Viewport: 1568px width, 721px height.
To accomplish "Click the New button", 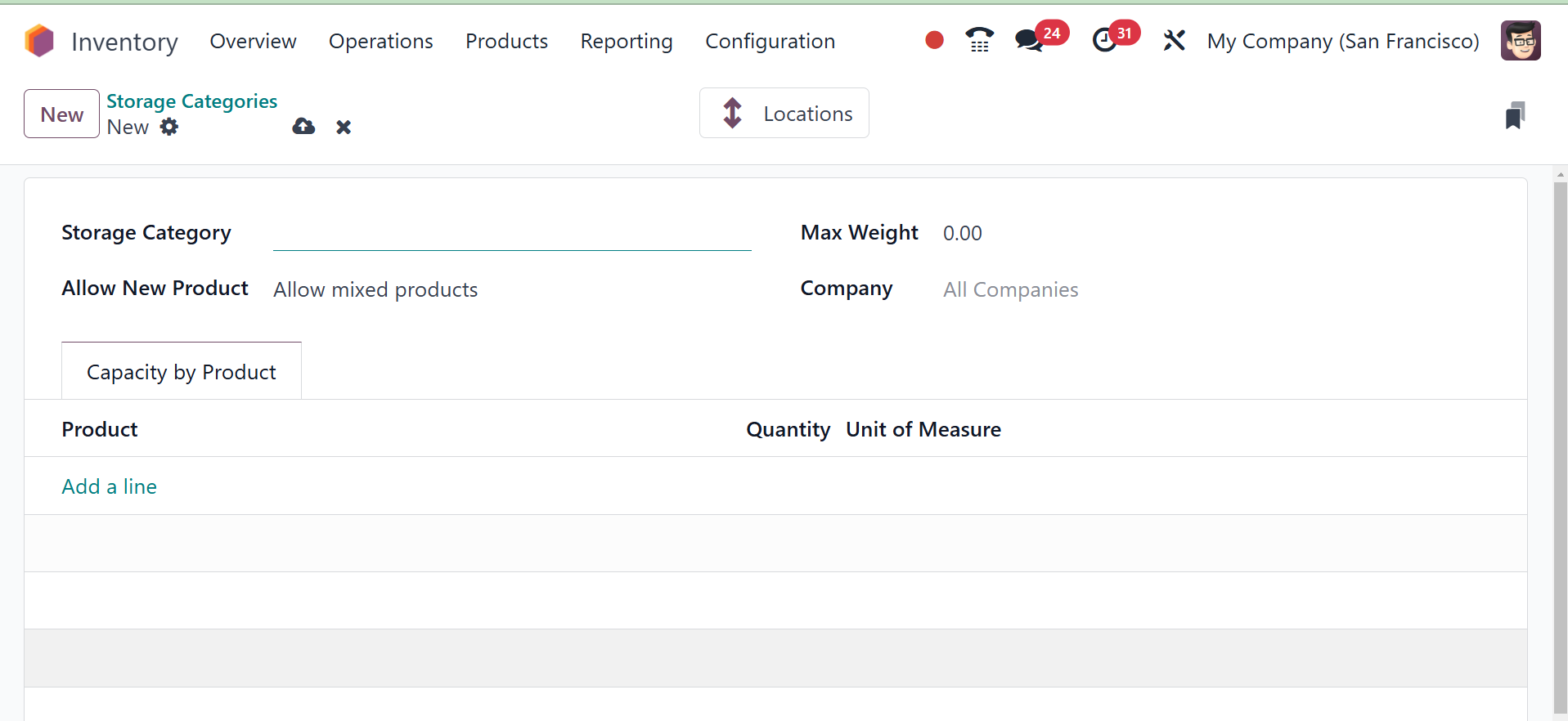I will tap(62, 114).
